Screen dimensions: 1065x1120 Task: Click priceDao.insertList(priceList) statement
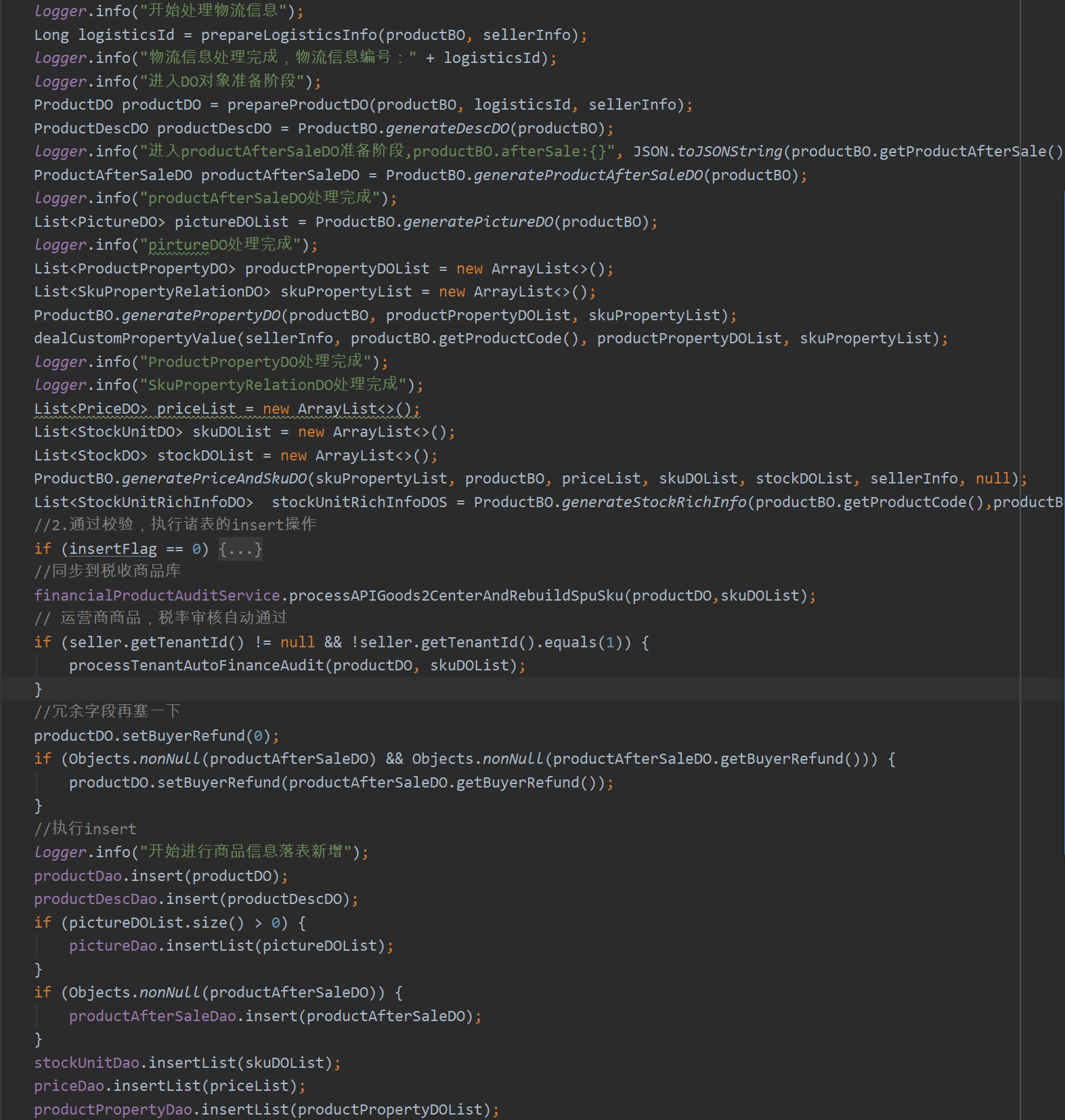coord(170,1086)
